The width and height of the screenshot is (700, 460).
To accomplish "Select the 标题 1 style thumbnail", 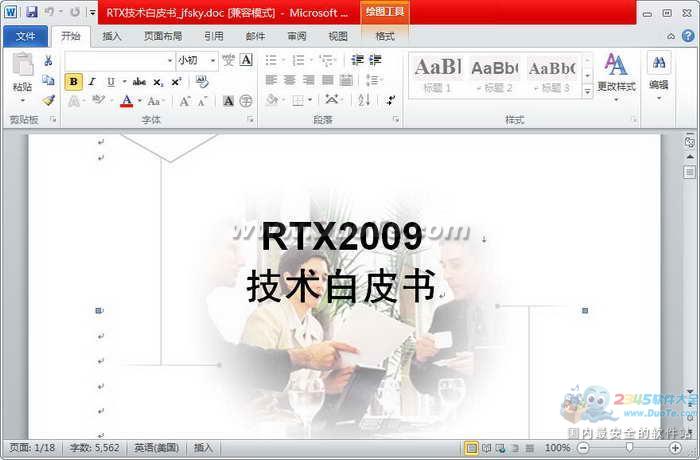I will (437, 73).
